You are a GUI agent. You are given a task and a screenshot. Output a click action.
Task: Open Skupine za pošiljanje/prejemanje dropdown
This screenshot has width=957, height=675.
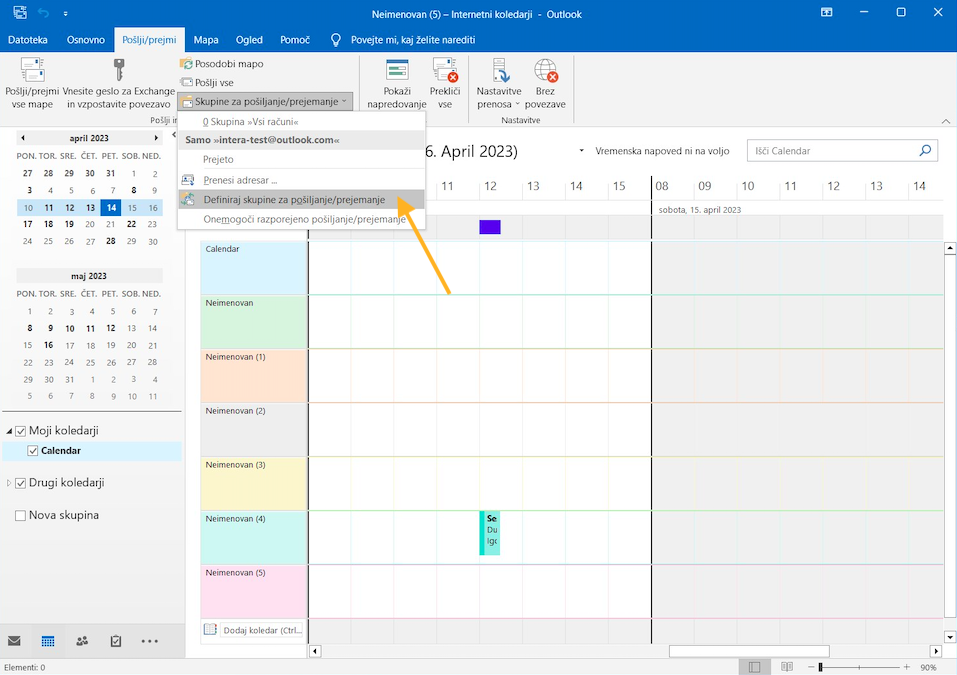265,101
